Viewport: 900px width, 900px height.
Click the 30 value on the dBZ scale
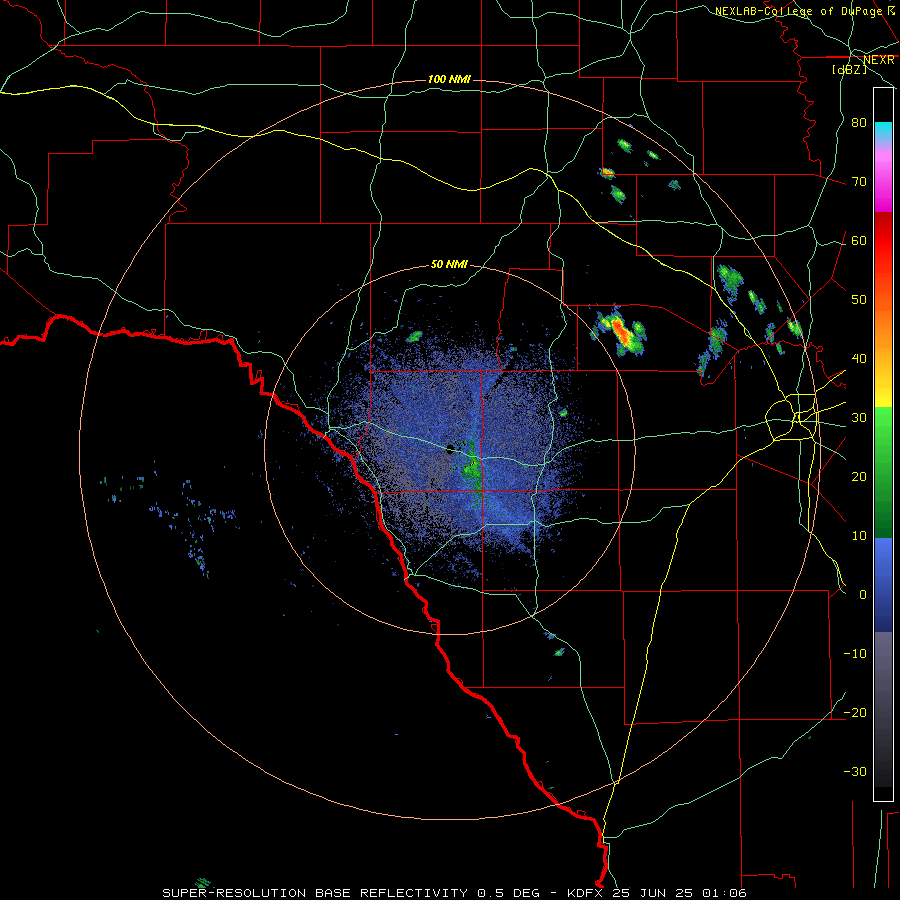click(859, 417)
